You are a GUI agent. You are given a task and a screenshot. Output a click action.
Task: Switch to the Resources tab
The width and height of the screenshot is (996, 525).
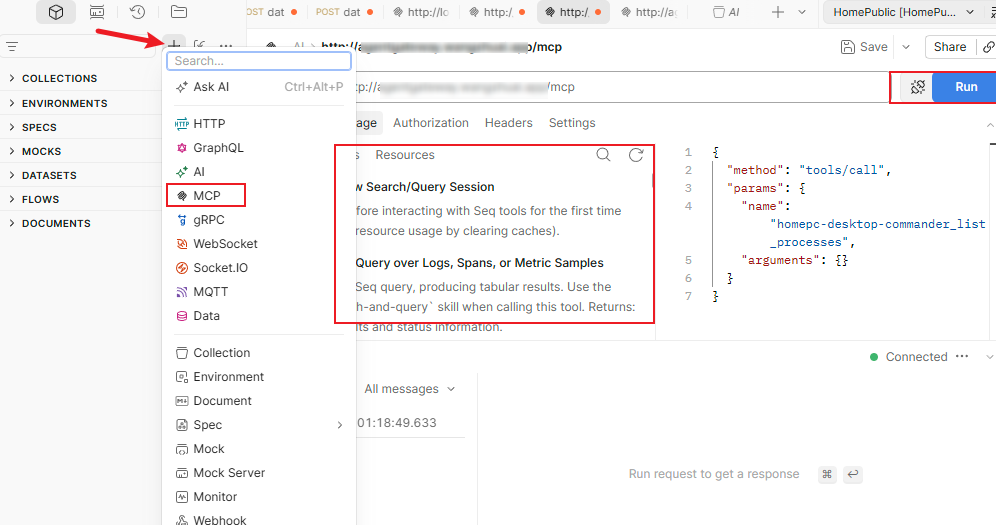coord(405,155)
